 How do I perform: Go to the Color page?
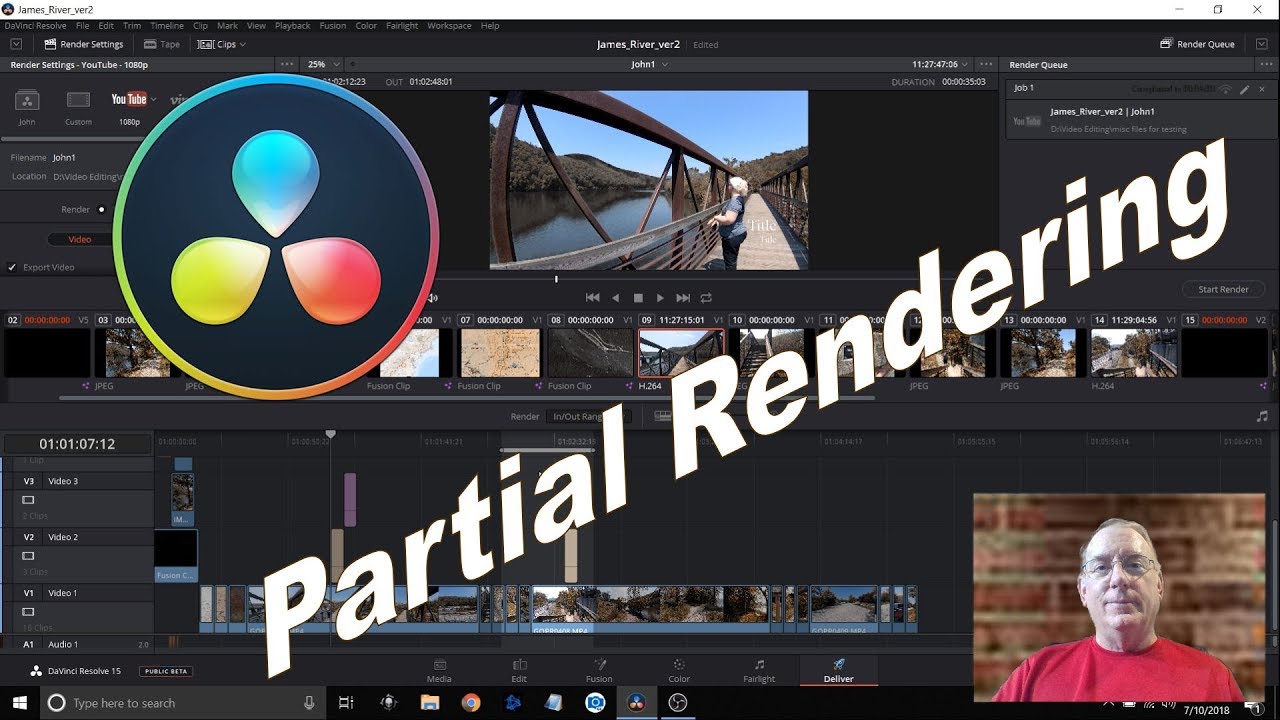[679, 670]
